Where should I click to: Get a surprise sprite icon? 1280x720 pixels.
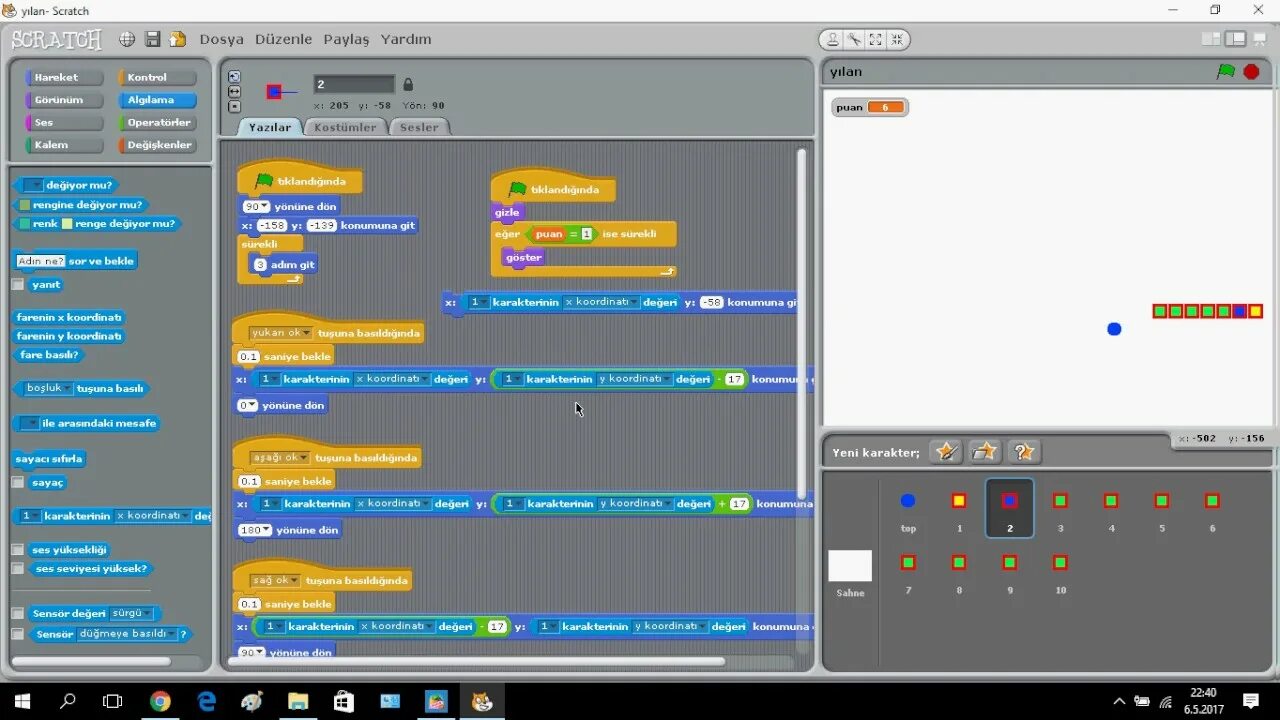coord(1024,452)
